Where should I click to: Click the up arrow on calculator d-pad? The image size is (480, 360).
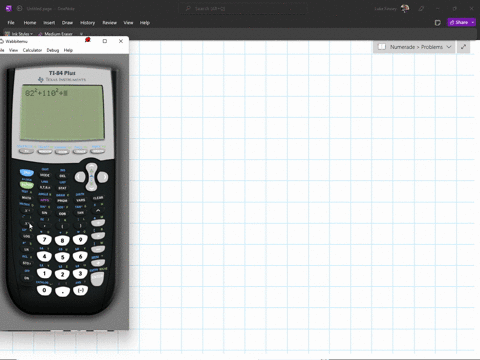(x=91, y=168)
